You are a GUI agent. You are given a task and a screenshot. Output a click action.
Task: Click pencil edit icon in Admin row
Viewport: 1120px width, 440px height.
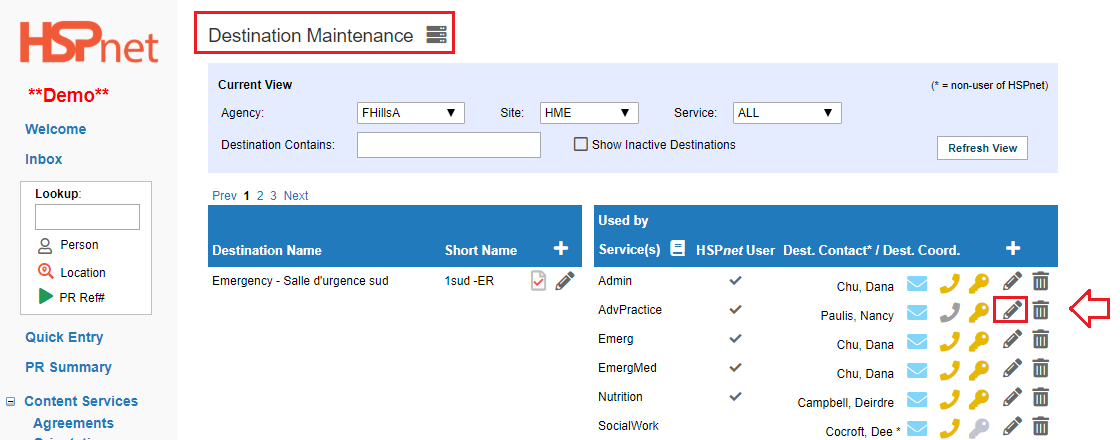tap(1011, 282)
